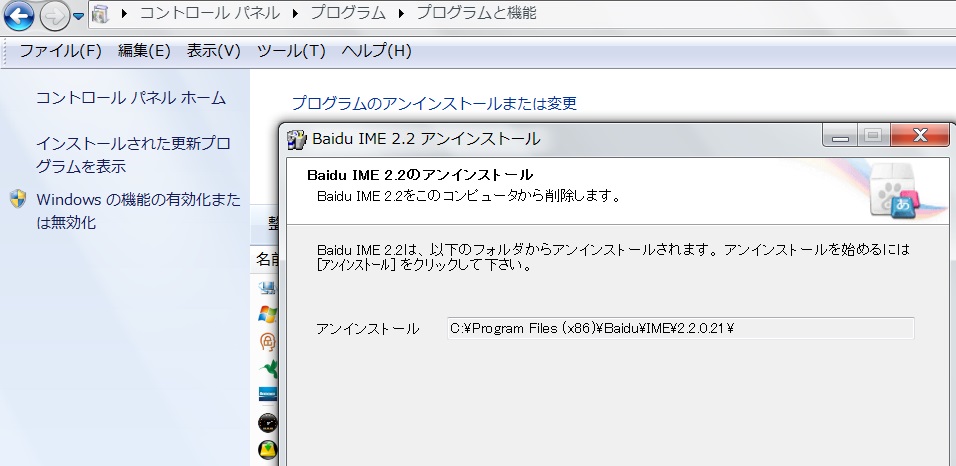
Task: Open the ヘルプ(H) menu
Action: tap(376, 51)
